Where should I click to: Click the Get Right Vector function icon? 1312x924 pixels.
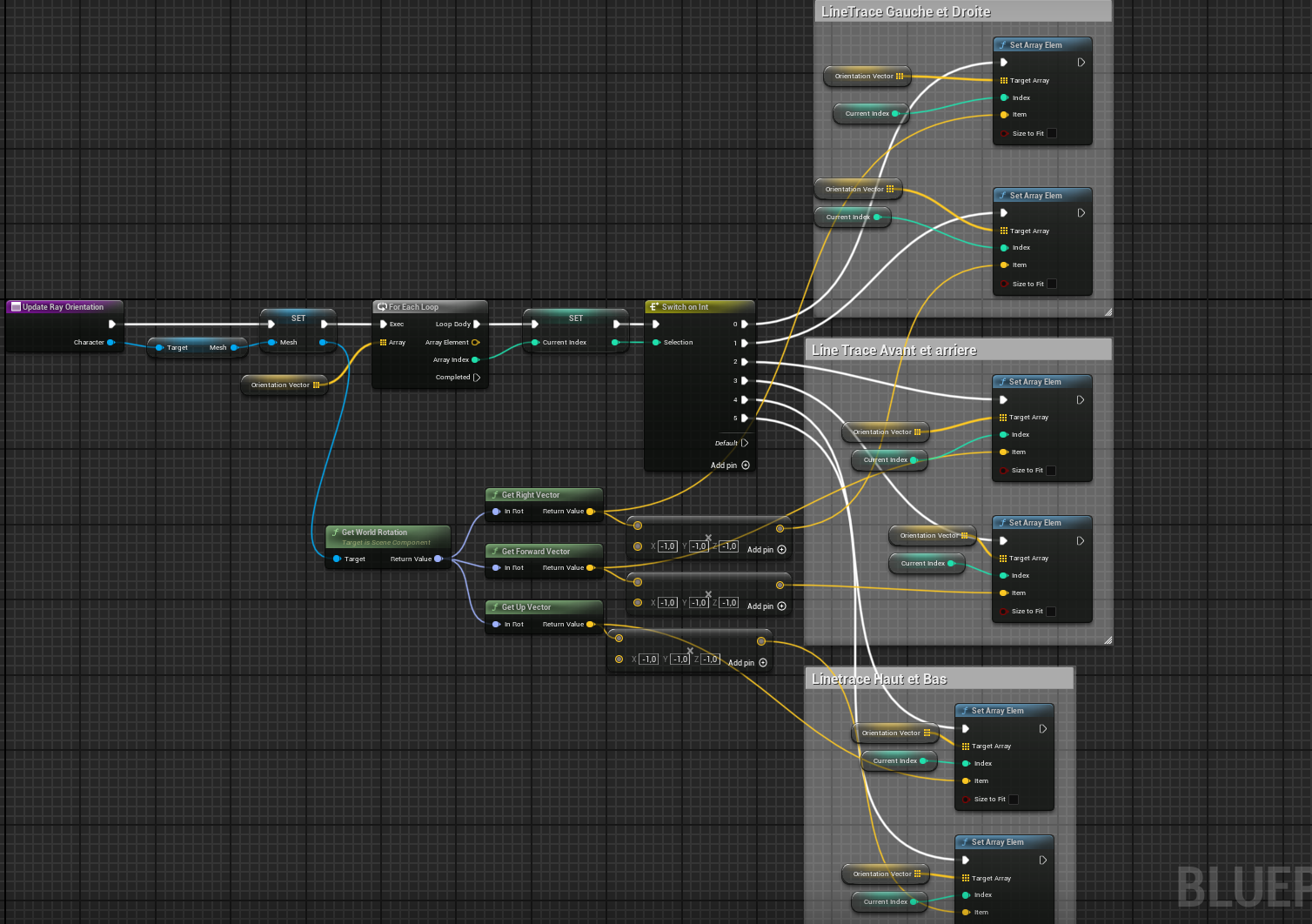click(x=495, y=495)
